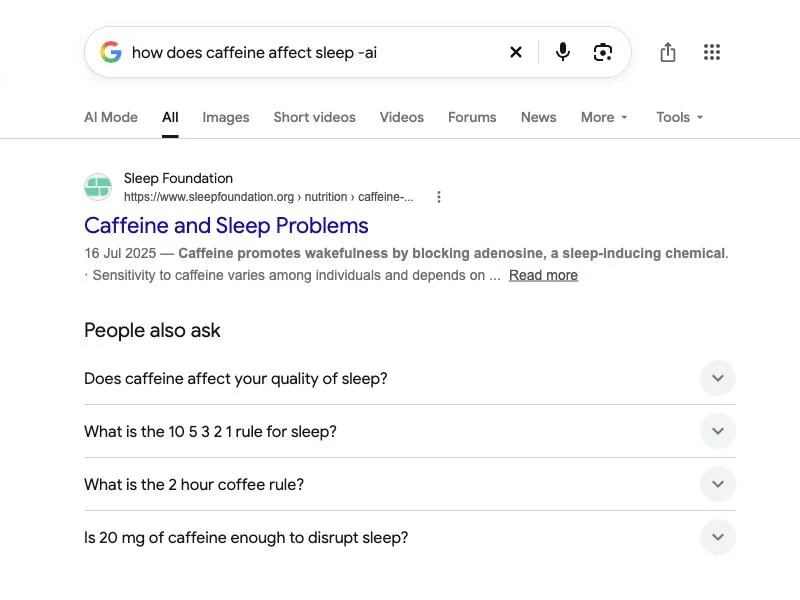Viewport: 800px width, 600px height.
Task: Go to Videos tab
Action: click(402, 117)
